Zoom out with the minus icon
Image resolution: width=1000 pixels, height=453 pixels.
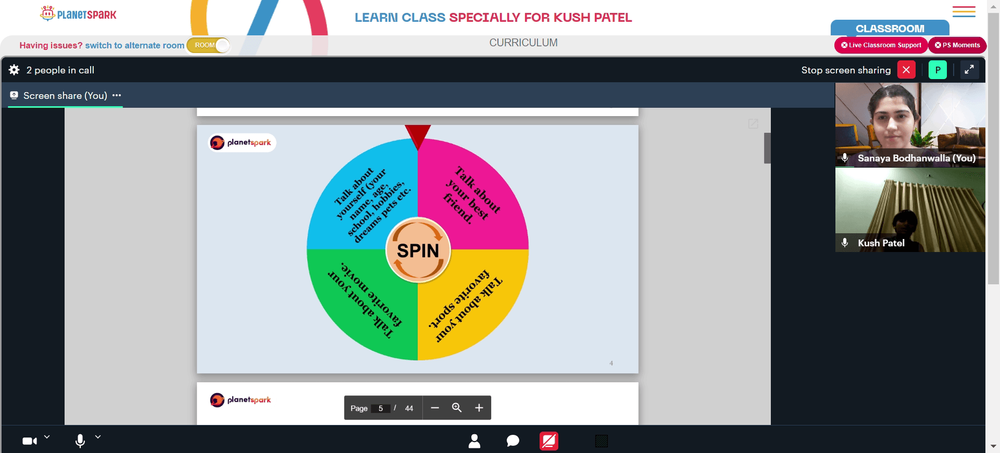point(435,408)
